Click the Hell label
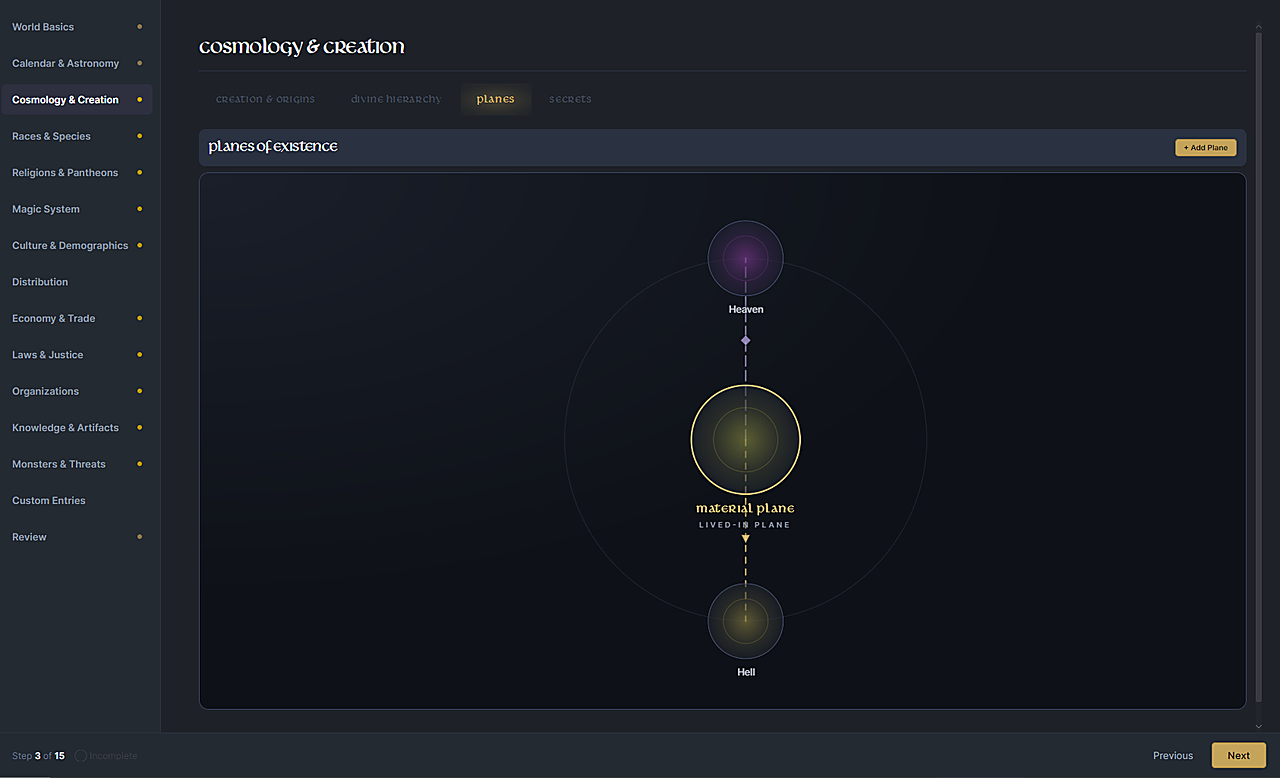1280x778 pixels. 746,673
